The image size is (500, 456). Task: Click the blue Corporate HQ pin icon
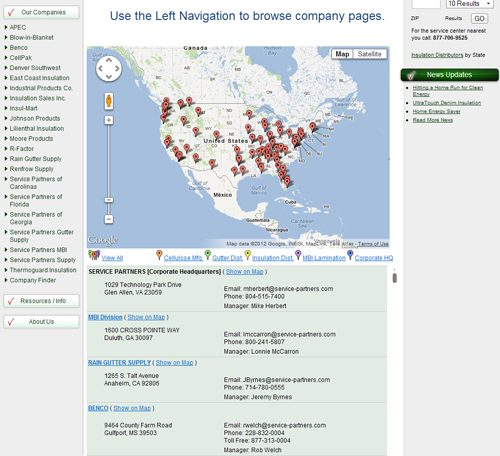click(x=350, y=255)
